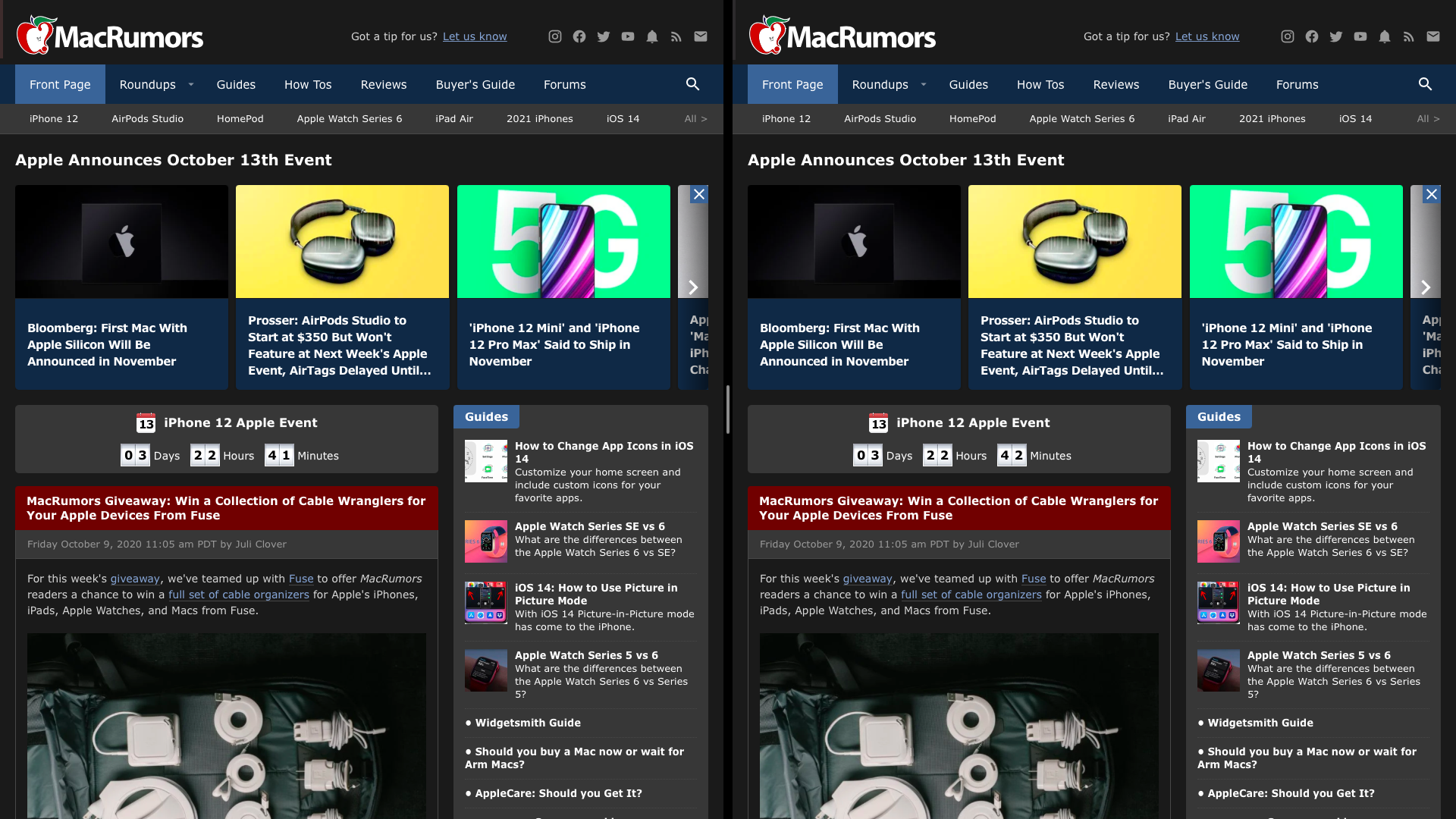Open Twitter icon in left window header
The height and width of the screenshot is (819, 1456).
[604, 36]
